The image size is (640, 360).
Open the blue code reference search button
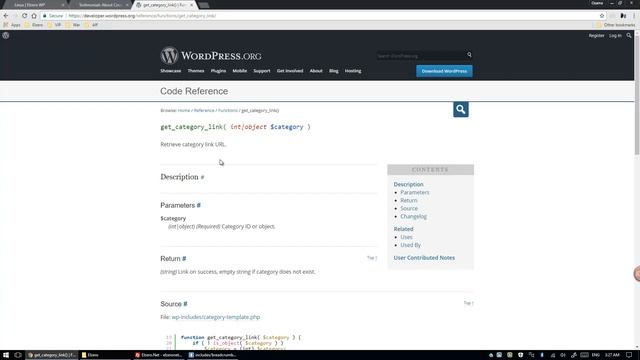(461, 109)
